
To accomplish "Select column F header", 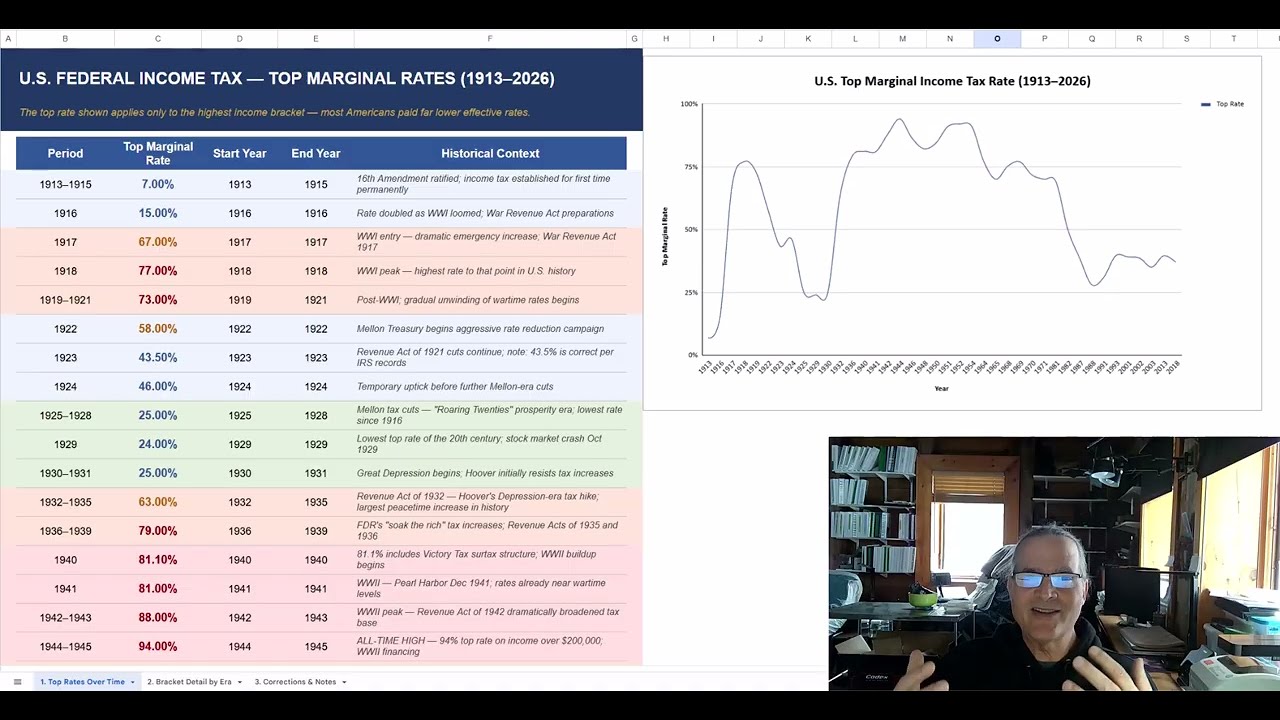I will (490, 39).
